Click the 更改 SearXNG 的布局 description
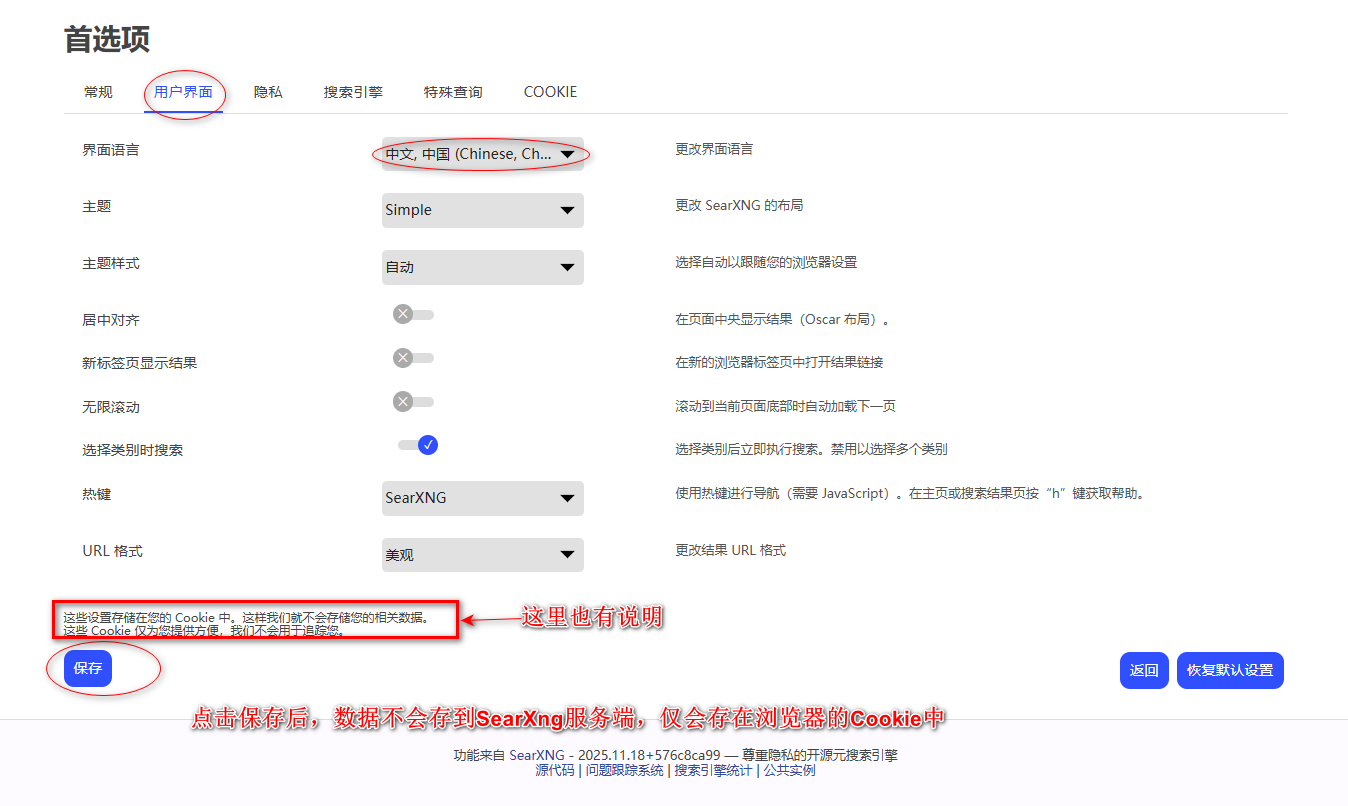 [739, 205]
